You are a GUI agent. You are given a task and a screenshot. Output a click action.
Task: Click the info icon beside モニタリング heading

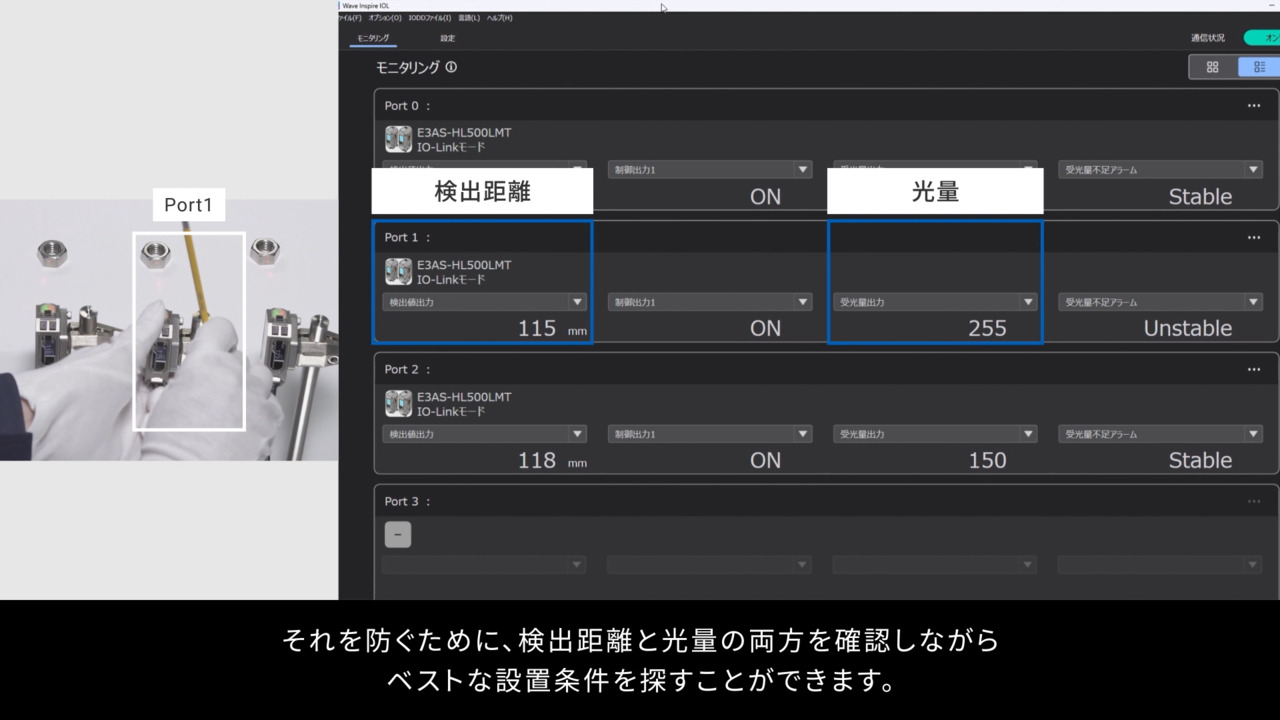tap(451, 68)
